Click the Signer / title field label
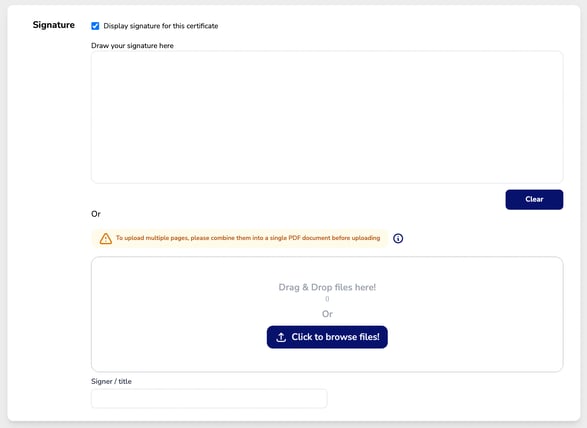 pos(111,381)
